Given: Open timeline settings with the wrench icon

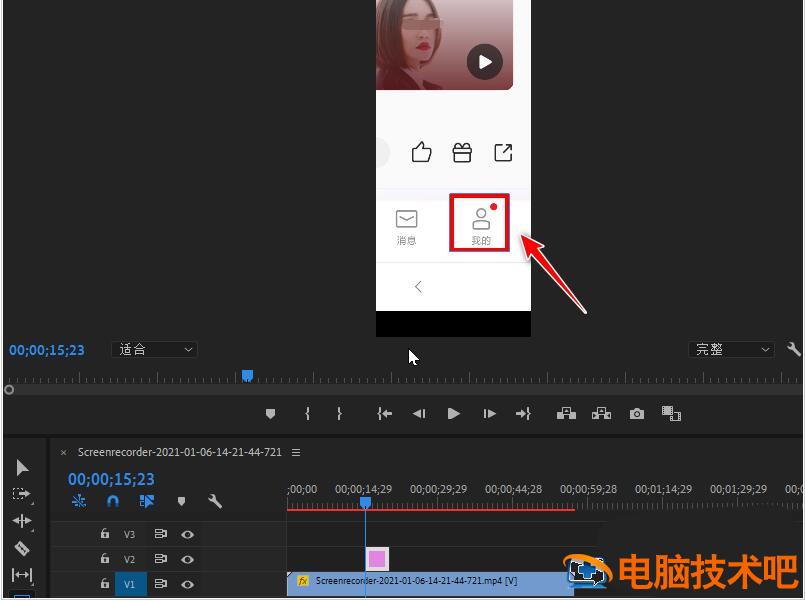Looking at the screenshot, I should point(216,501).
